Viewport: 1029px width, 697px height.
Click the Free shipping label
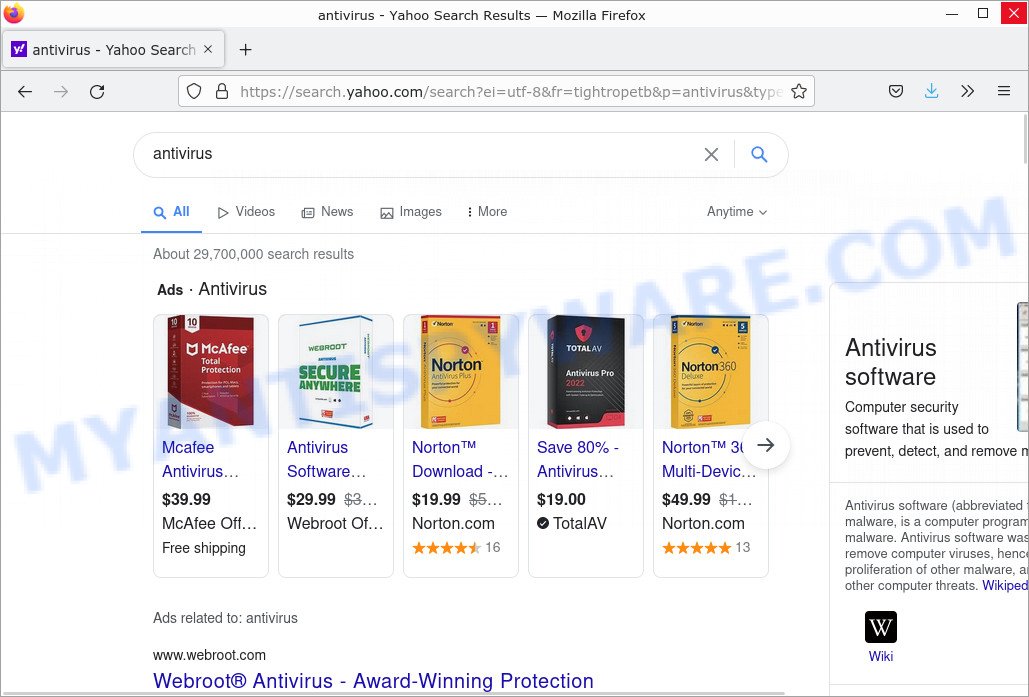coord(203,548)
